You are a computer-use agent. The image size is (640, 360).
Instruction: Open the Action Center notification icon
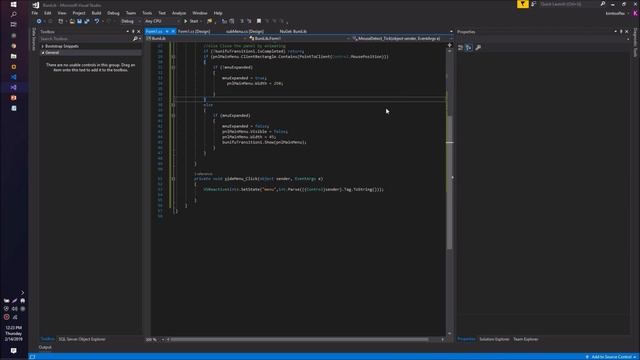click(13, 351)
